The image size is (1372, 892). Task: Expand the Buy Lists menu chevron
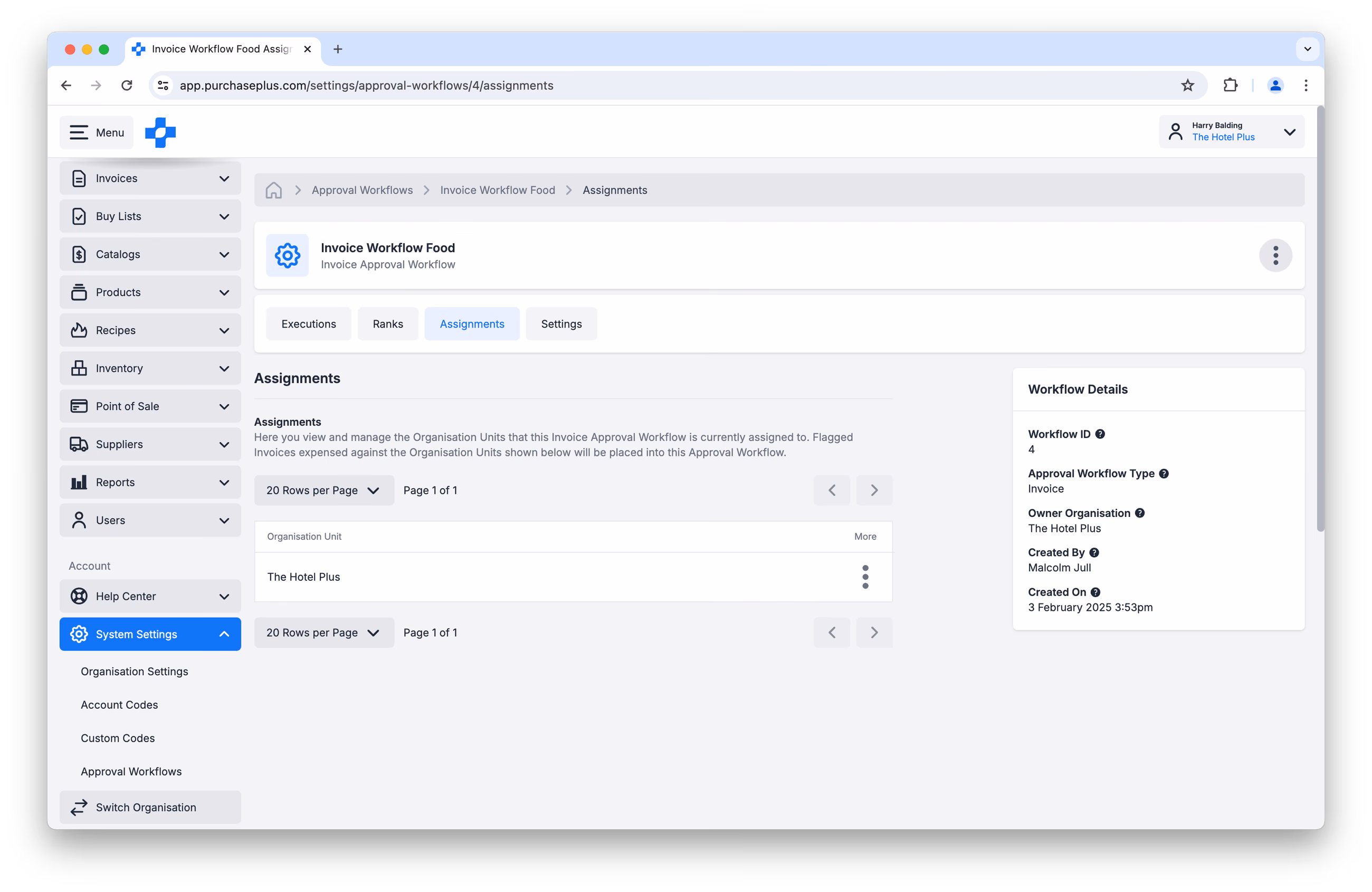(224, 217)
